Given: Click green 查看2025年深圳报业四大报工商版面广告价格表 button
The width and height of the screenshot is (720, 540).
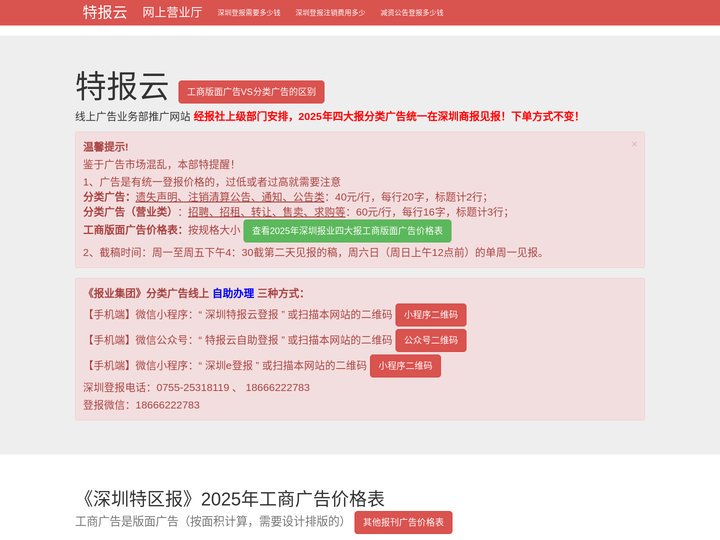Looking at the screenshot, I should pos(347,231).
